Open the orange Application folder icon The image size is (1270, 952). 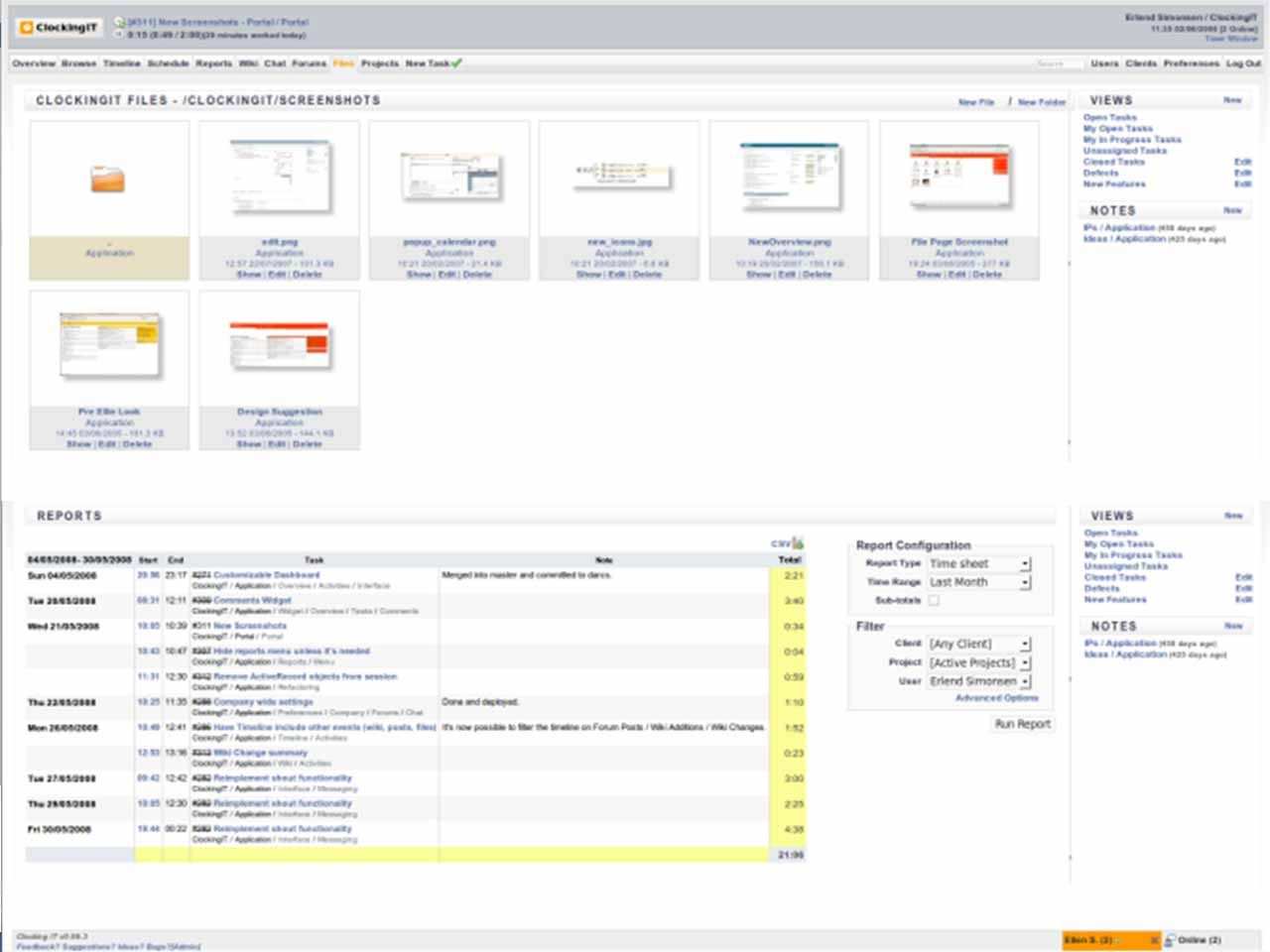[x=108, y=179]
